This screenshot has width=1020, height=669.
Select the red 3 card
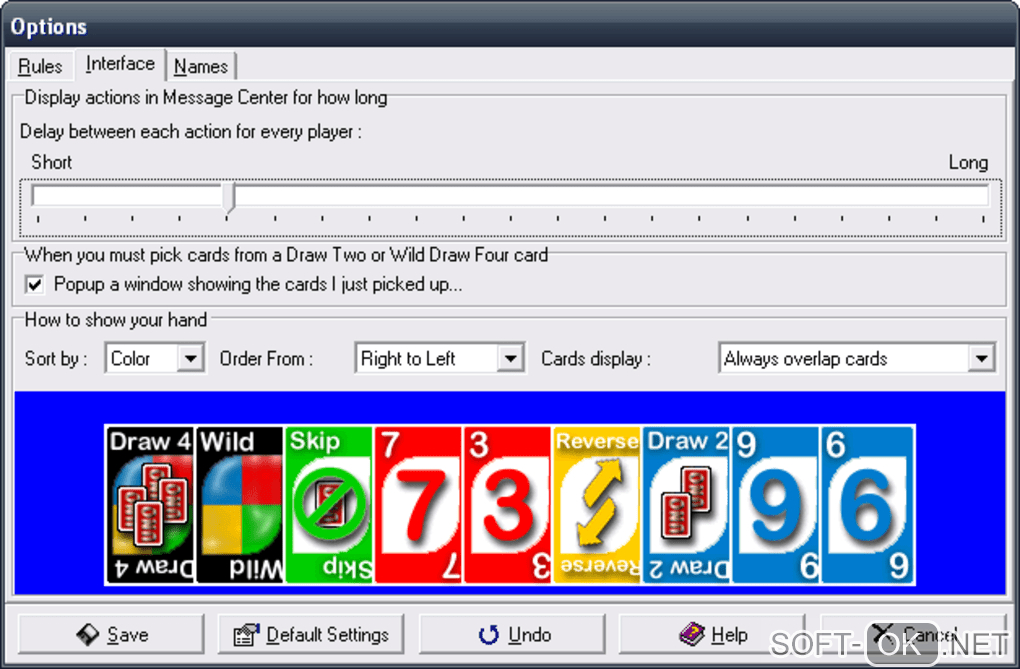[x=507, y=504]
